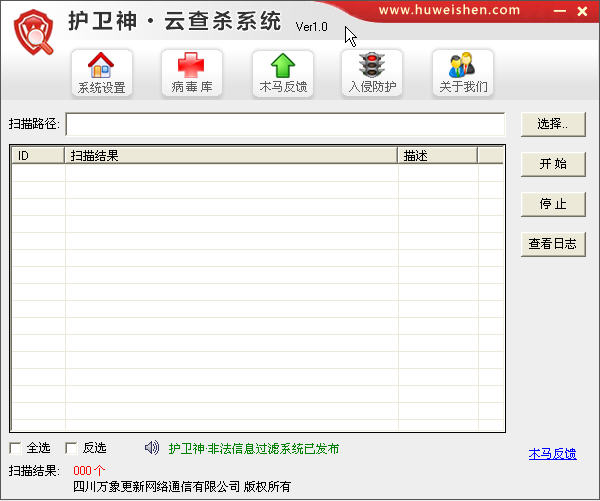Sort by the ID column header

coord(38,155)
